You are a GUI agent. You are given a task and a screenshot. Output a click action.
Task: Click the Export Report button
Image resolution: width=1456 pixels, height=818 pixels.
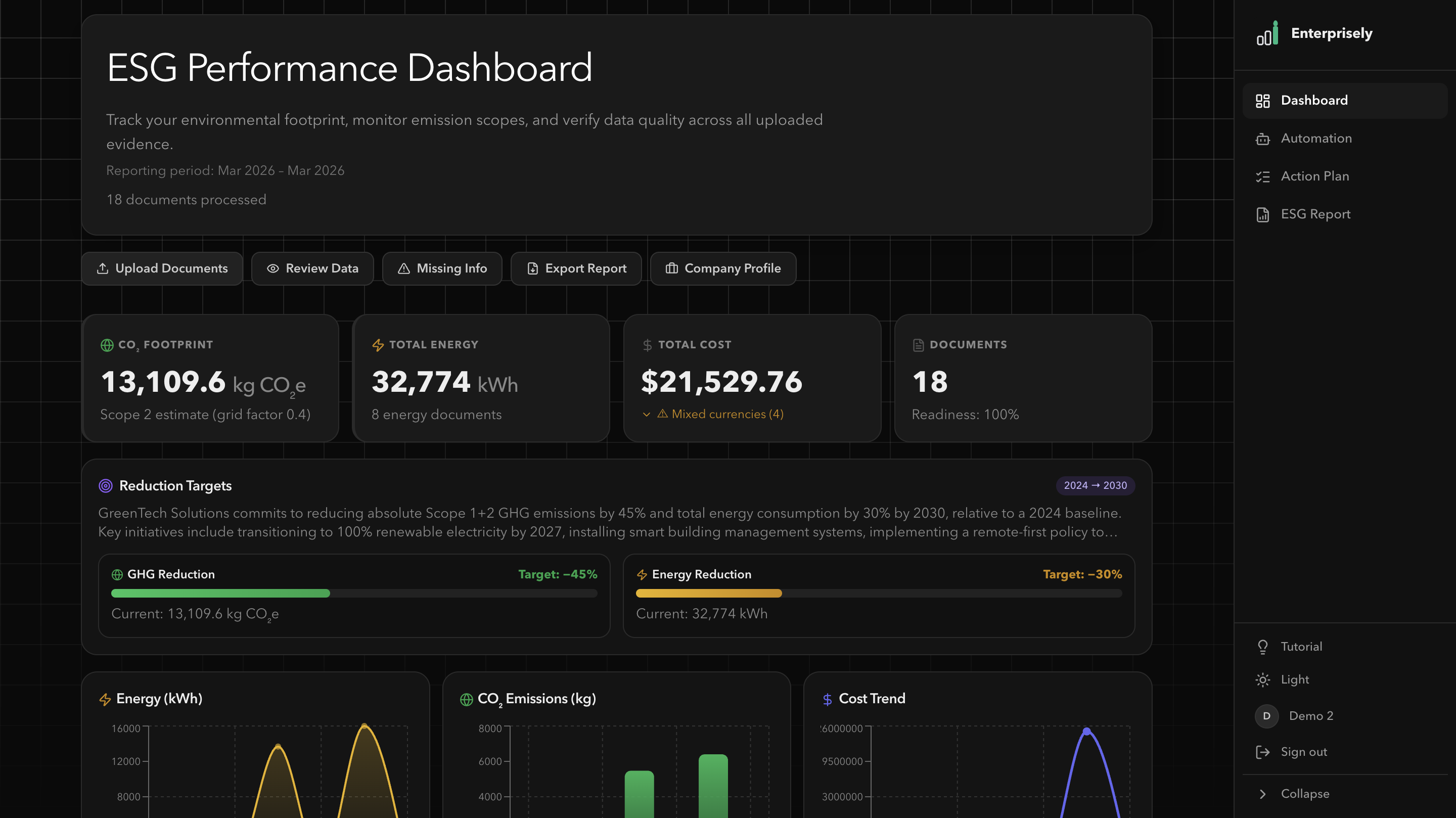pyautogui.click(x=576, y=268)
